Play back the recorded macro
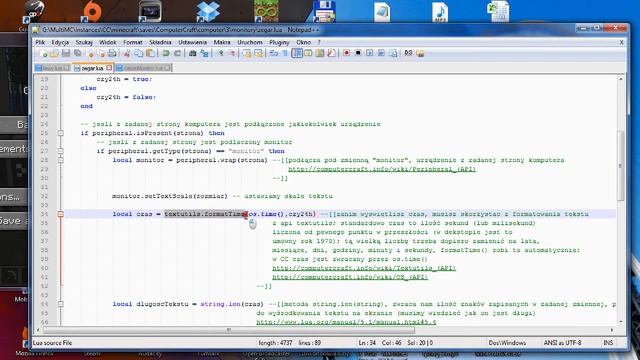 [369, 53]
